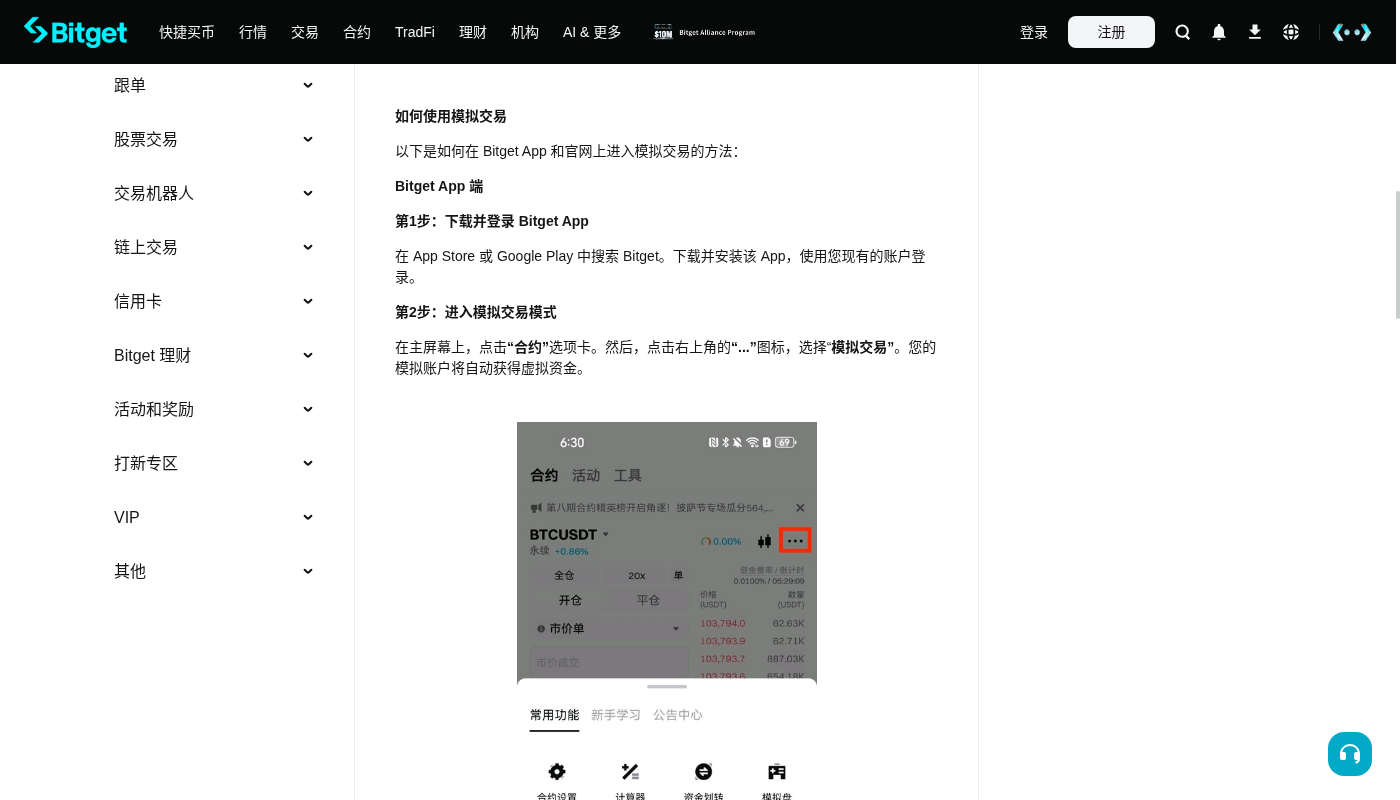Open notifications bell icon

[x=1219, y=32]
